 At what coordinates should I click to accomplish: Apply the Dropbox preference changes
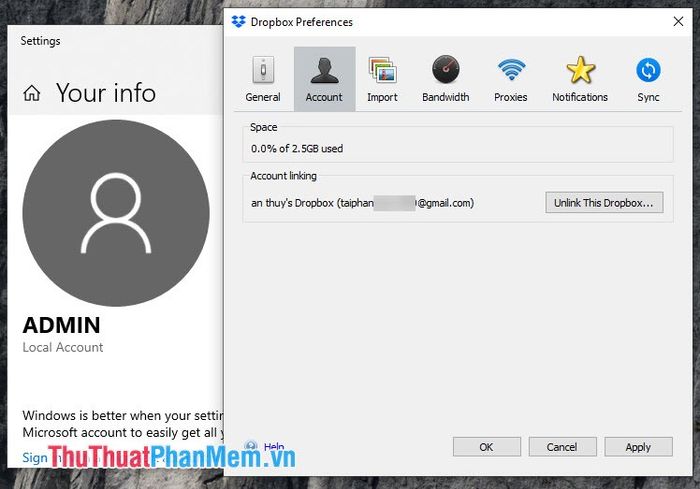[638, 447]
